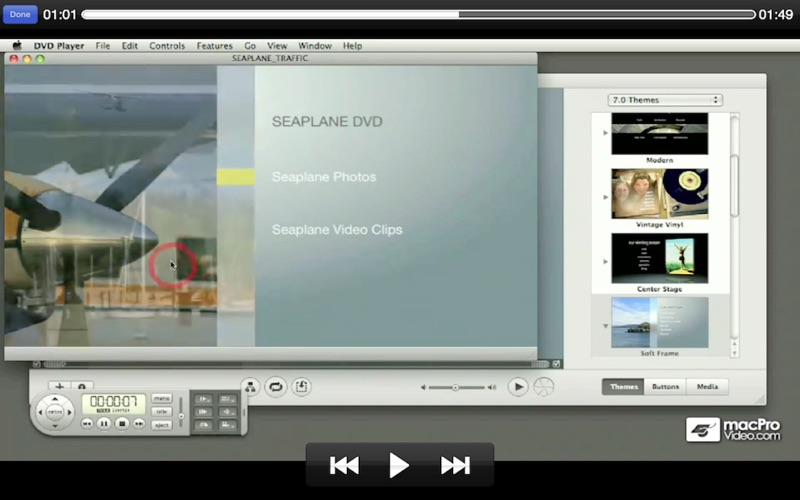Click slow motion button in controller drawer

(204, 399)
